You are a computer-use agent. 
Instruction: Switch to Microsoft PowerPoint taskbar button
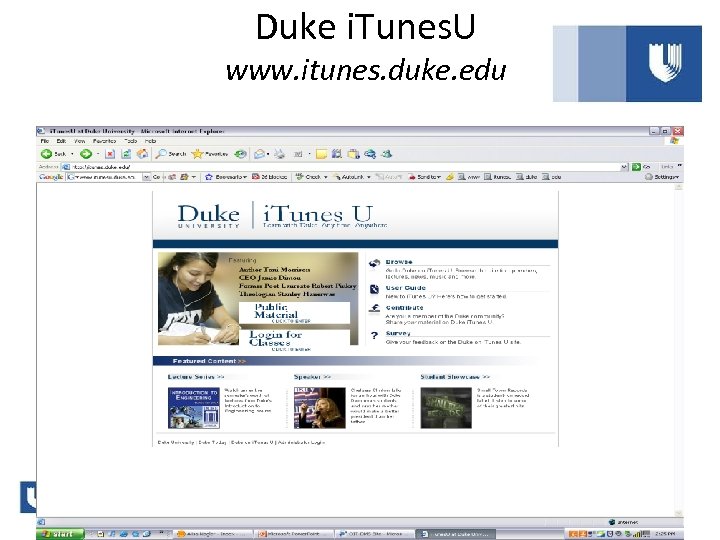(x=294, y=534)
